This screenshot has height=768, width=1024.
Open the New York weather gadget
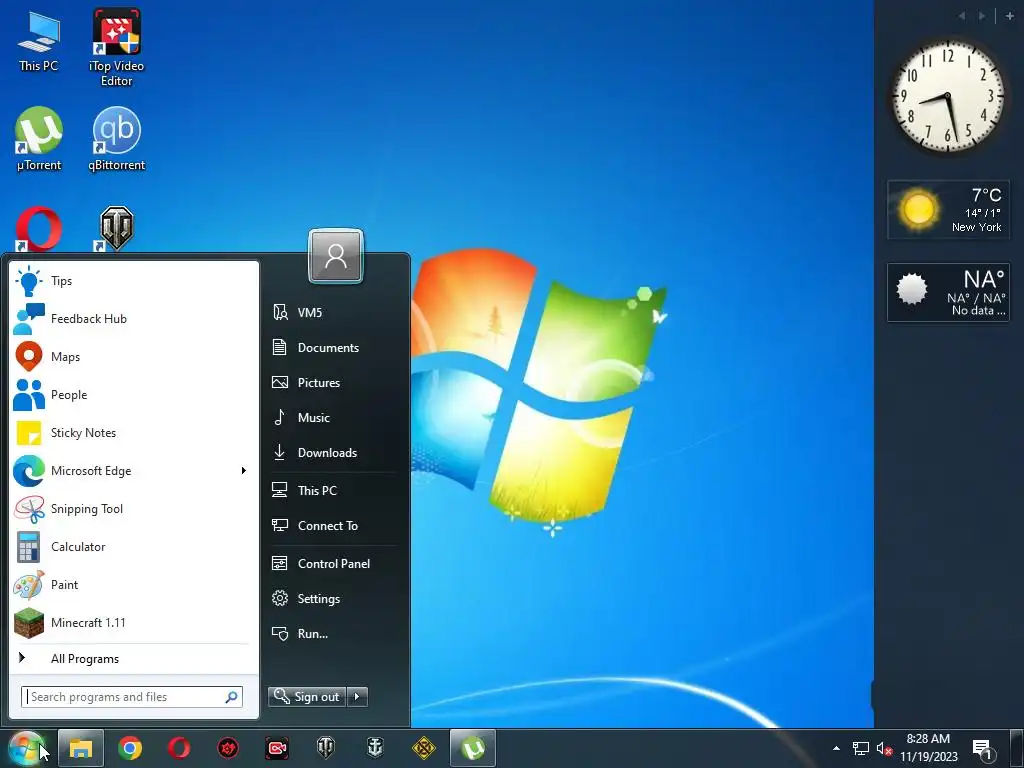(x=948, y=210)
